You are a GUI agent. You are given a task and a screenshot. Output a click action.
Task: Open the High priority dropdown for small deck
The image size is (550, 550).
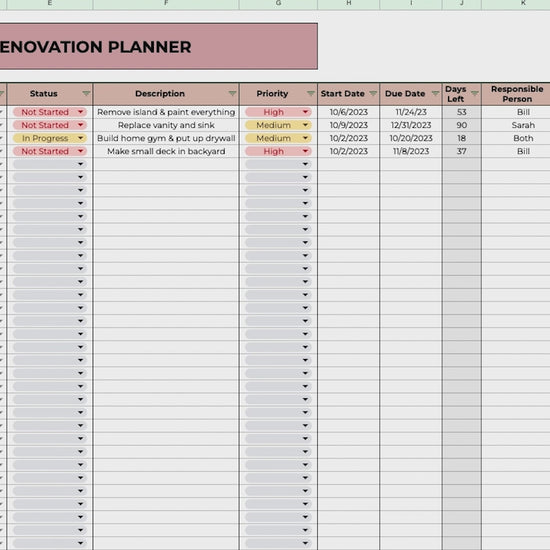(x=306, y=151)
